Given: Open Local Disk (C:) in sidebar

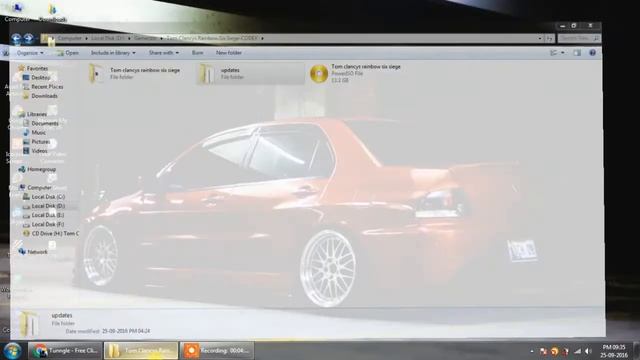Looking at the screenshot, I should [x=48, y=197].
